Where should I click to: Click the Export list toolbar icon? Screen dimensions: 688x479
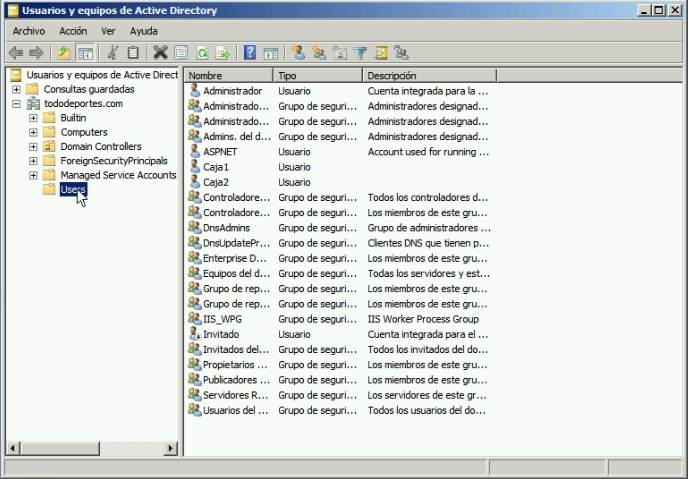(x=223, y=53)
